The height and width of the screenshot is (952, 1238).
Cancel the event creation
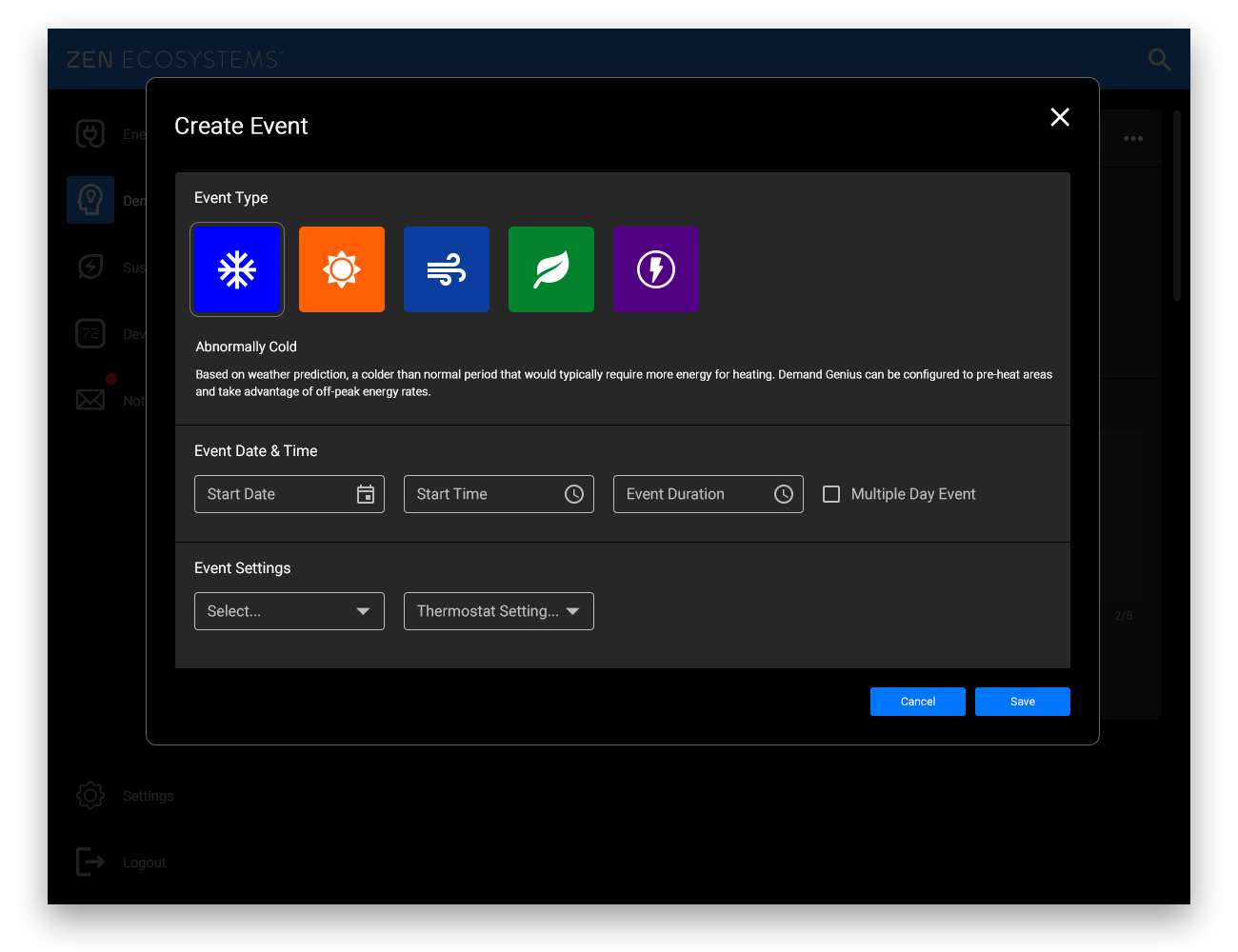pyautogui.click(x=918, y=702)
